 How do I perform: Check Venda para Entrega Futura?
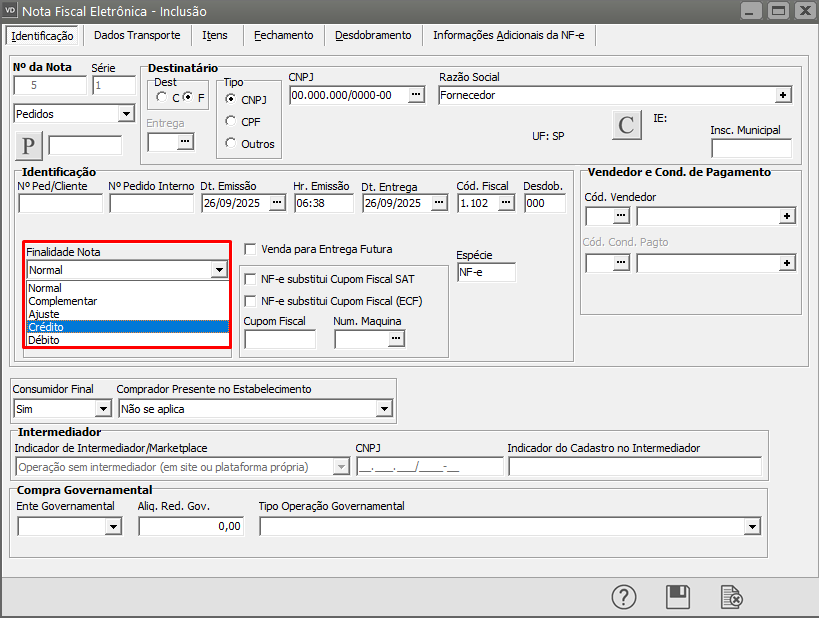(251, 249)
